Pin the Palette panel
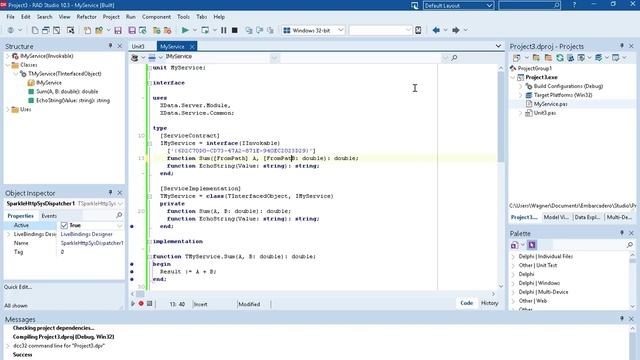This screenshot has height=360, width=640. click(622, 233)
